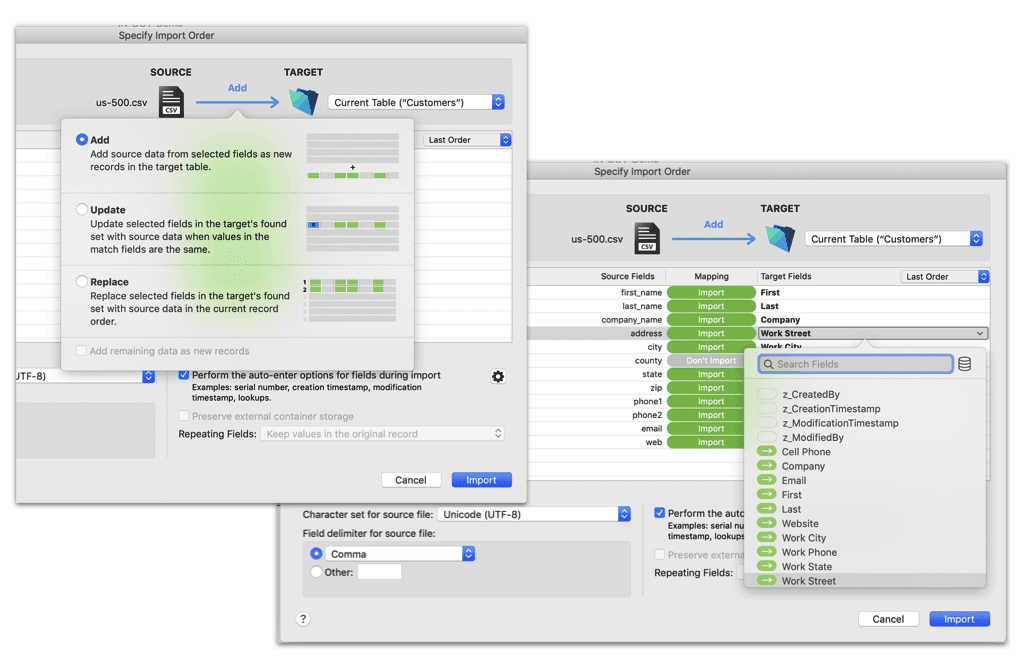This screenshot has width=1022, height=670.
Task: Choose First from the field list
Action: [x=791, y=495]
